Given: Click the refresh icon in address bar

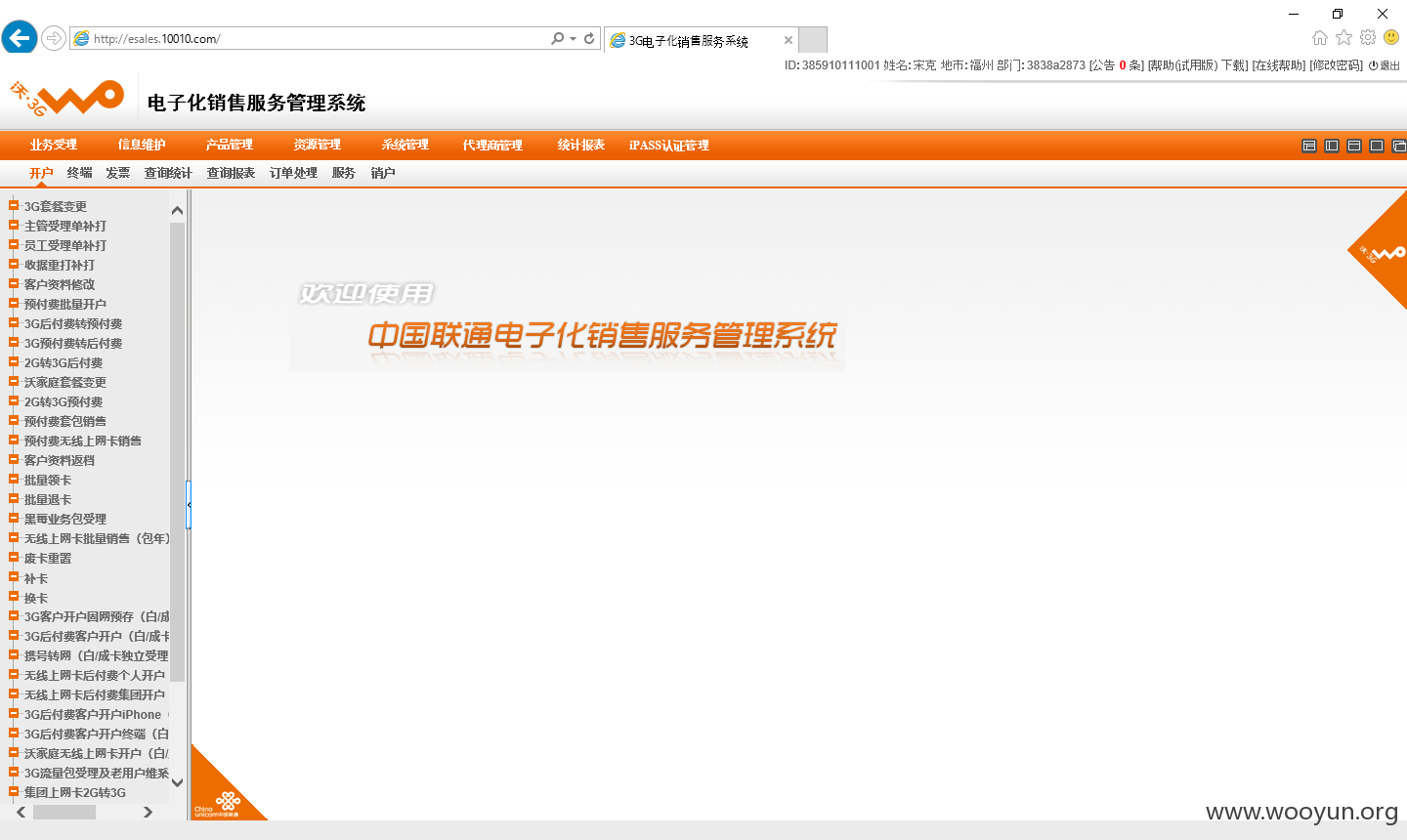Looking at the screenshot, I should point(589,38).
